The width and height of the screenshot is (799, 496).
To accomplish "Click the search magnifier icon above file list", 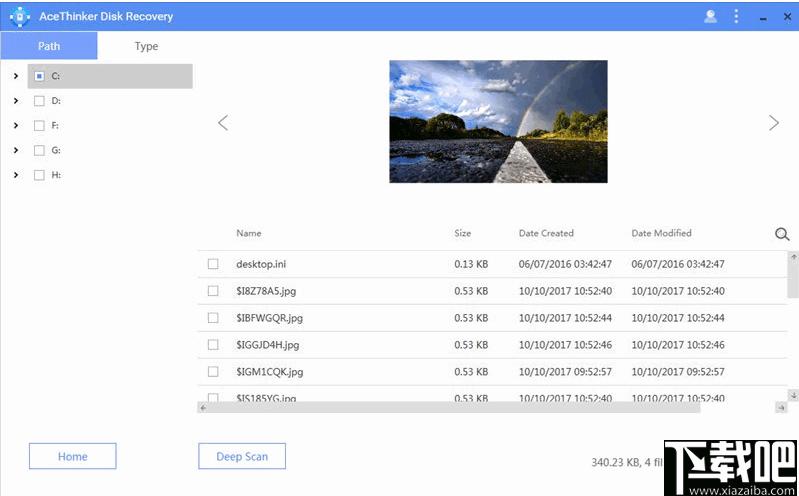I will [782, 234].
